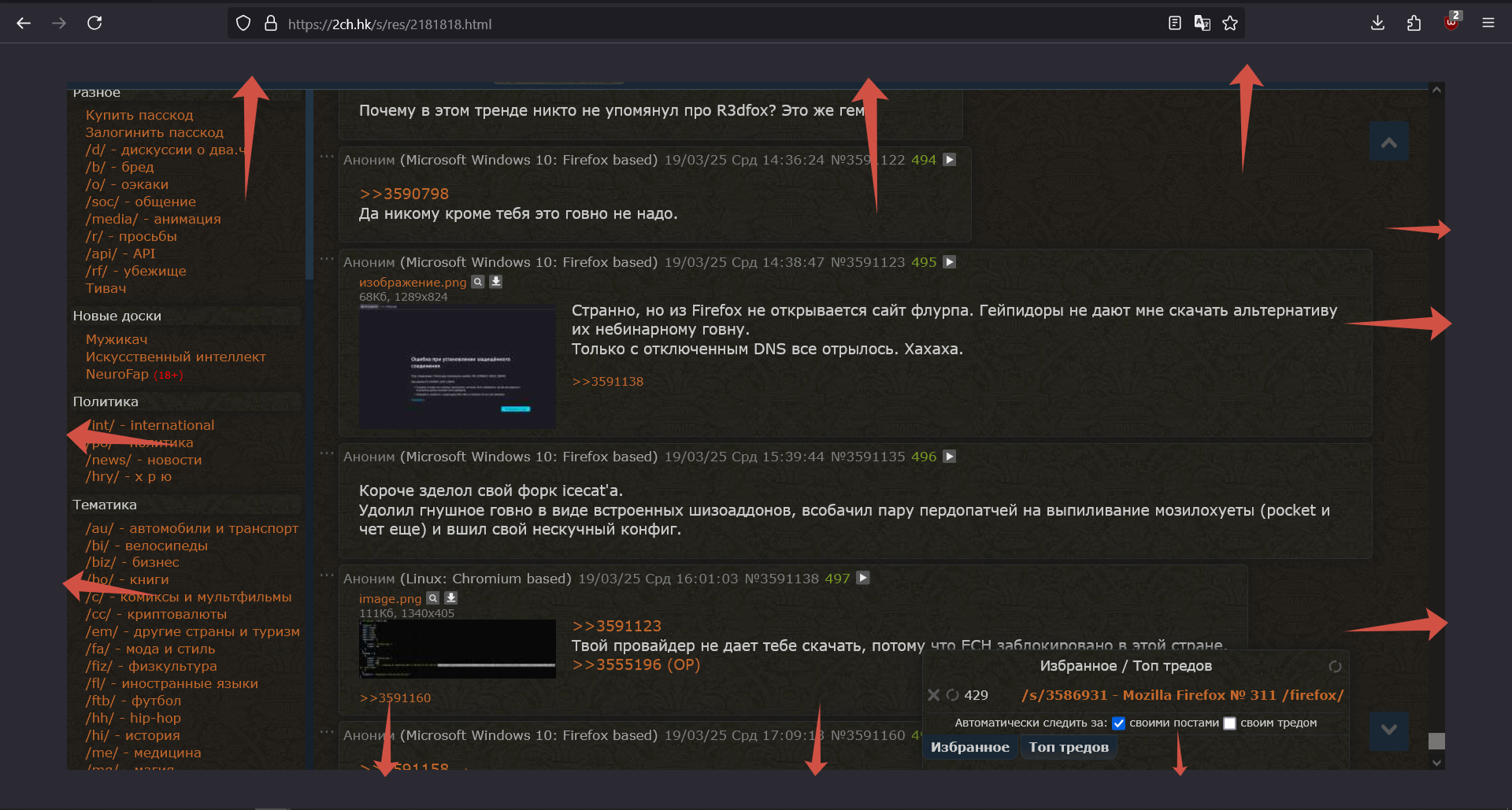Expand the изображение.png thumbnail
This screenshot has width=1512, height=810.
coord(458,366)
